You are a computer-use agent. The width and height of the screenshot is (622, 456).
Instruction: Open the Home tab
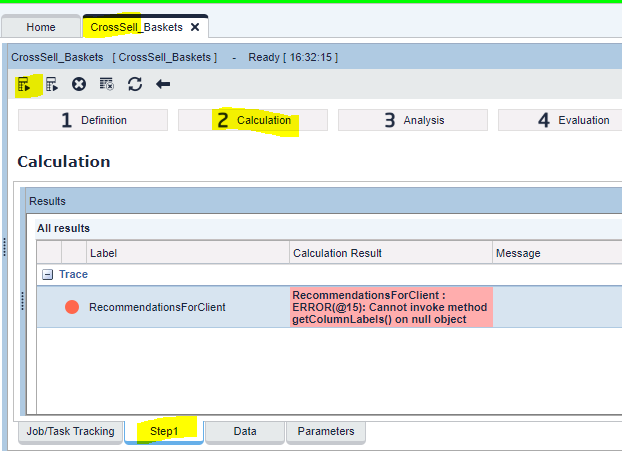(41, 27)
